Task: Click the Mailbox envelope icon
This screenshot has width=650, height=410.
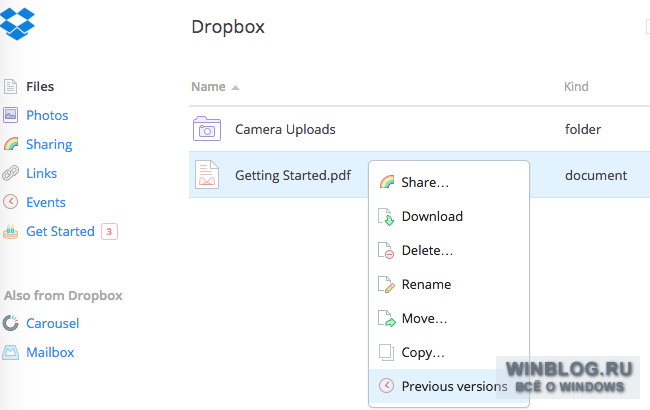Action: (10, 352)
